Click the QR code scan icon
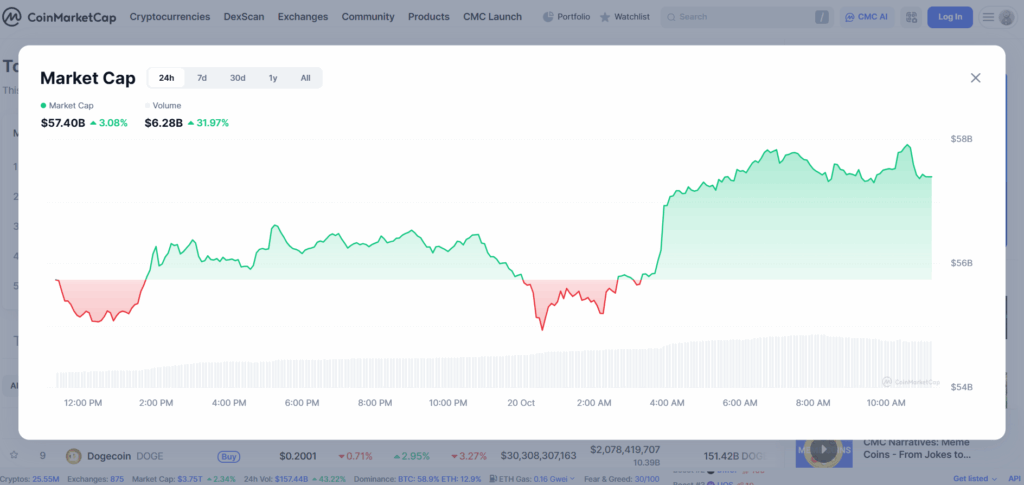 pos(912,17)
